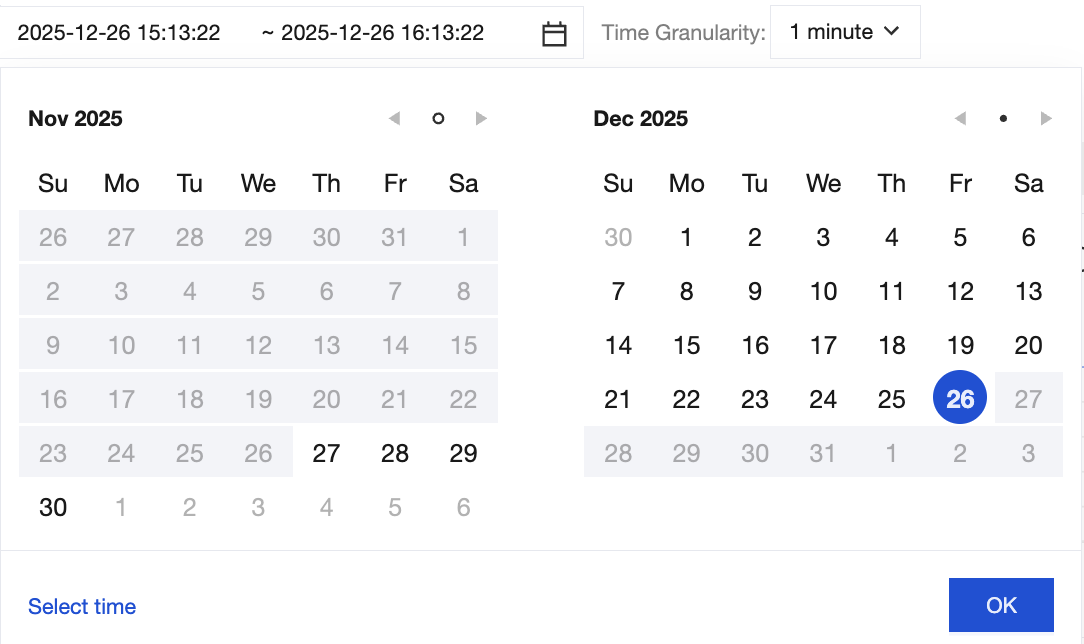Pick December 25 in the right calendar
The width and height of the screenshot is (1084, 644).
[891, 399]
